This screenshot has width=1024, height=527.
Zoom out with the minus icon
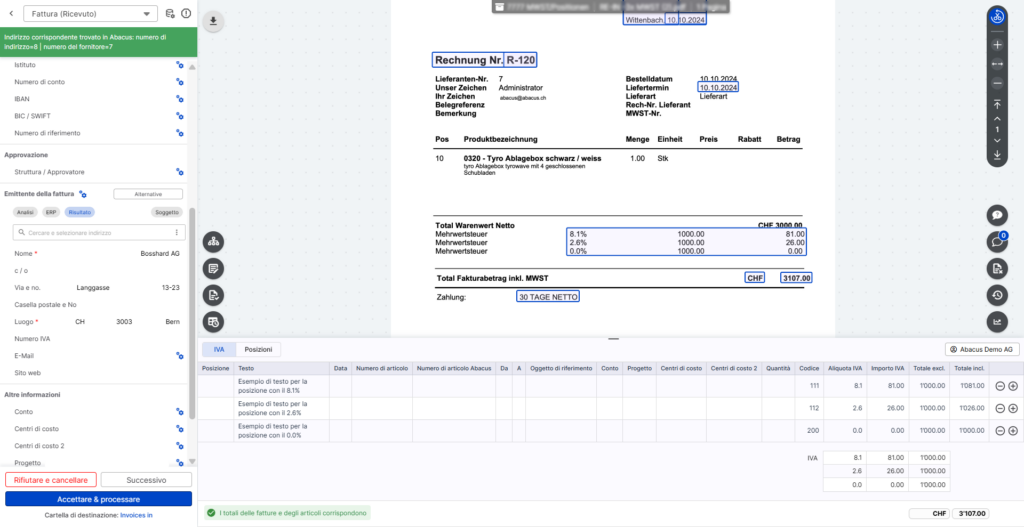[x=997, y=82]
